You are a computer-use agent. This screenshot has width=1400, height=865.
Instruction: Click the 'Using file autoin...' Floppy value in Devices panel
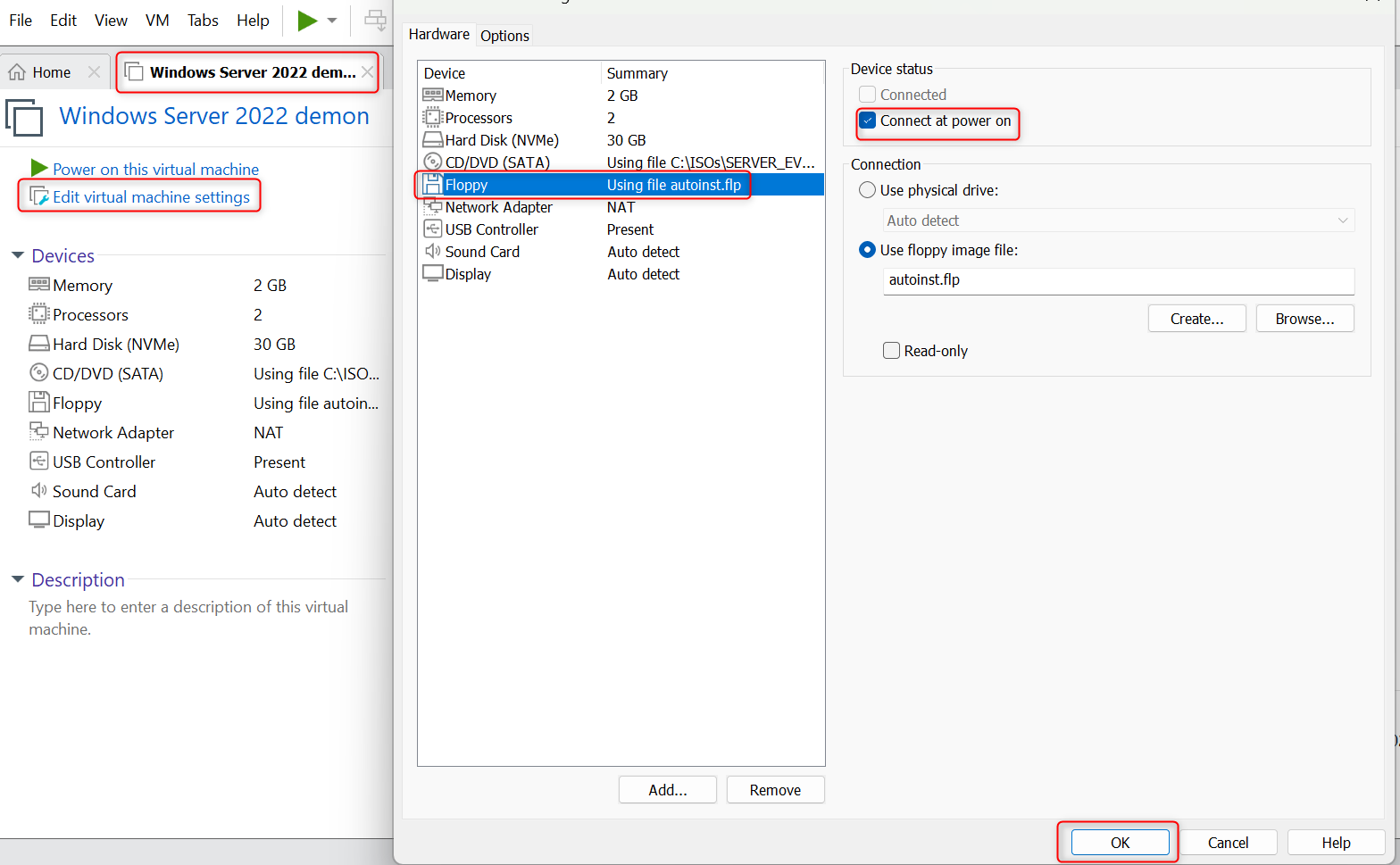tap(316, 403)
